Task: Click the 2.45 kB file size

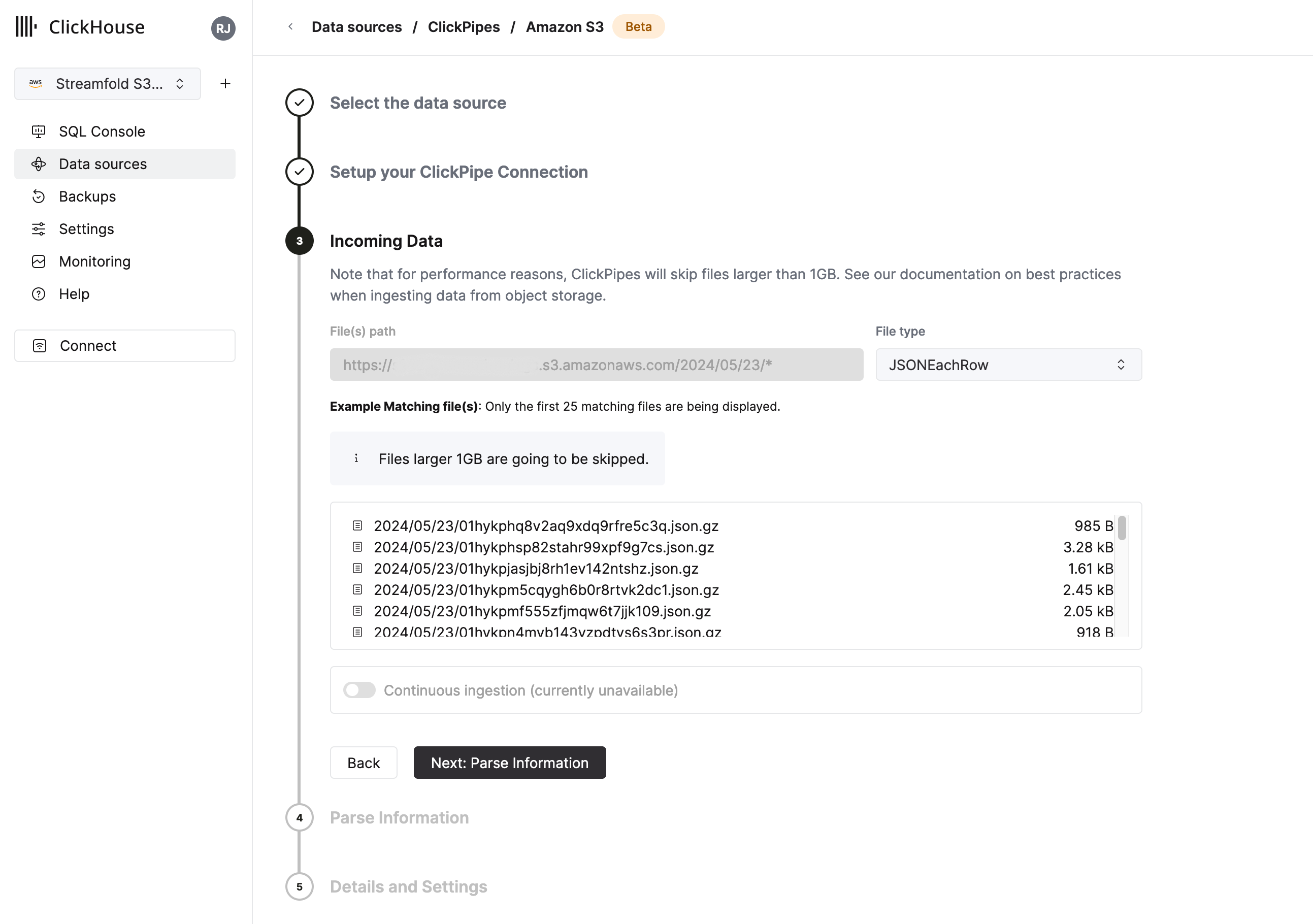Action: tap(1088, 589)
